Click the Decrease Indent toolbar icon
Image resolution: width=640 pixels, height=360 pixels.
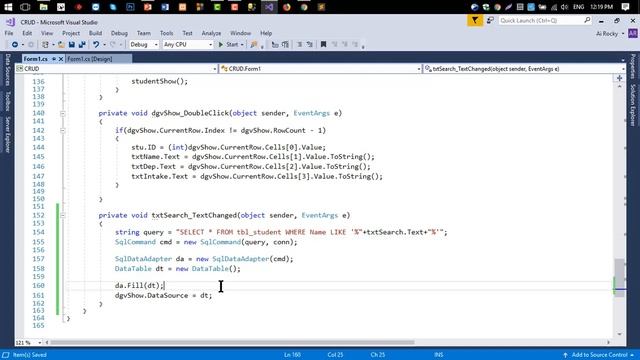(299, 44)
